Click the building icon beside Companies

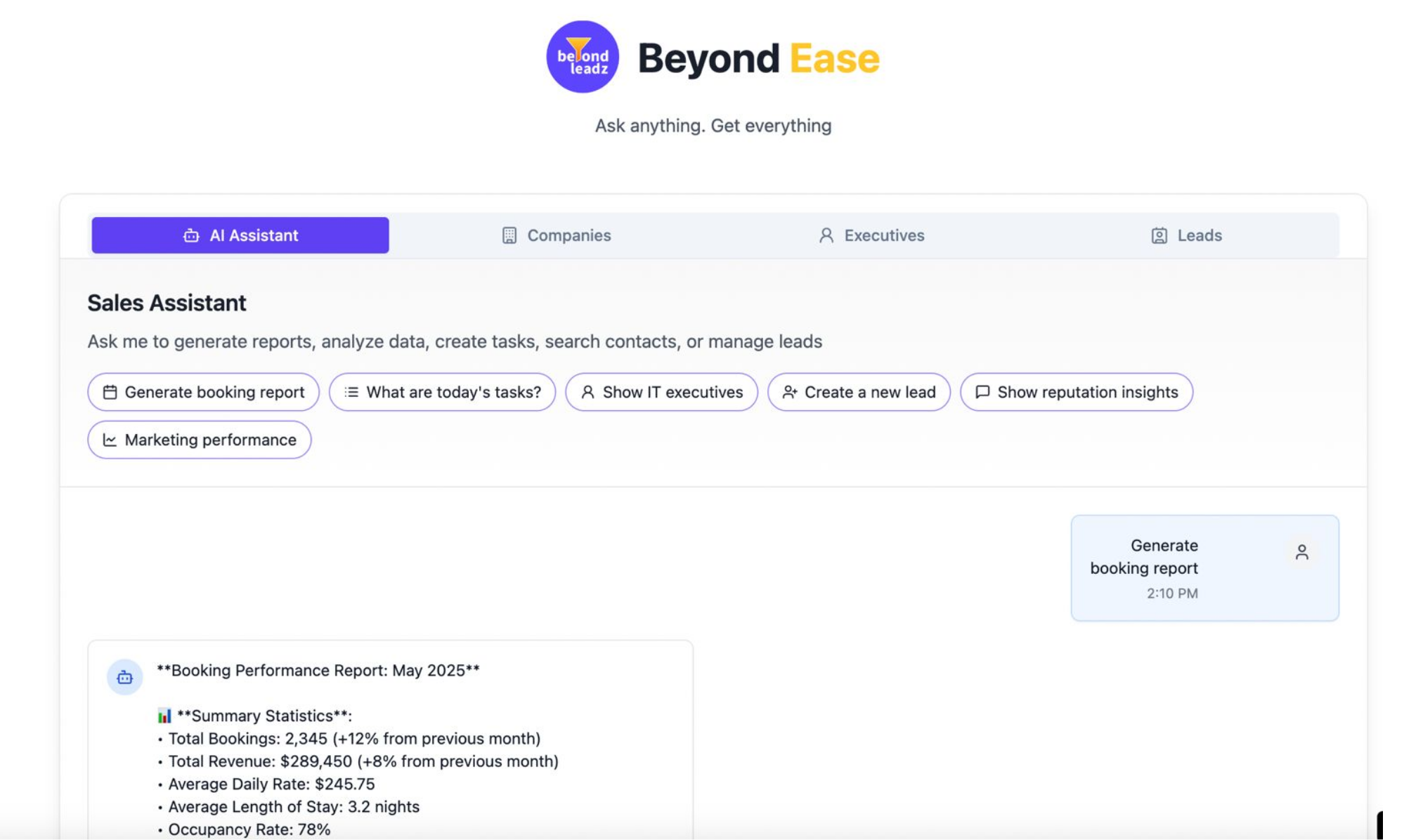coord(509,236)
